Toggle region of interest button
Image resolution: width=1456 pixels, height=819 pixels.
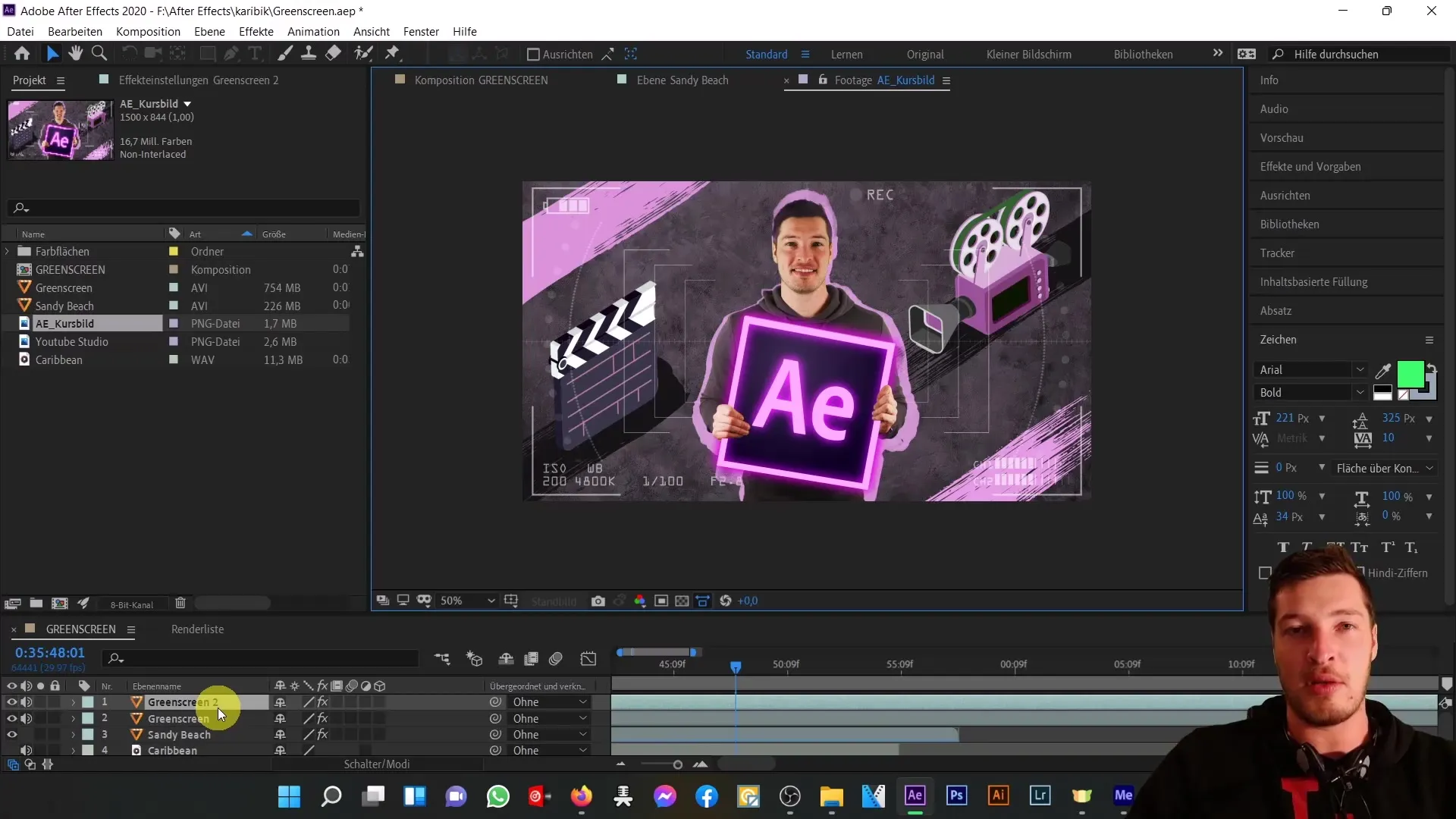(x=661, y=601)
